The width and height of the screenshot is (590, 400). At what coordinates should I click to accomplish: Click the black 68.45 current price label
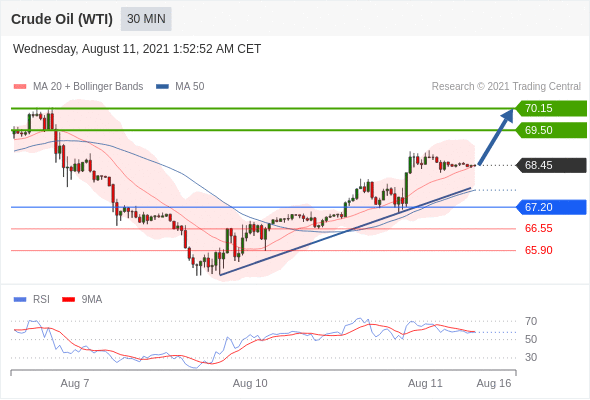point(551,165)
